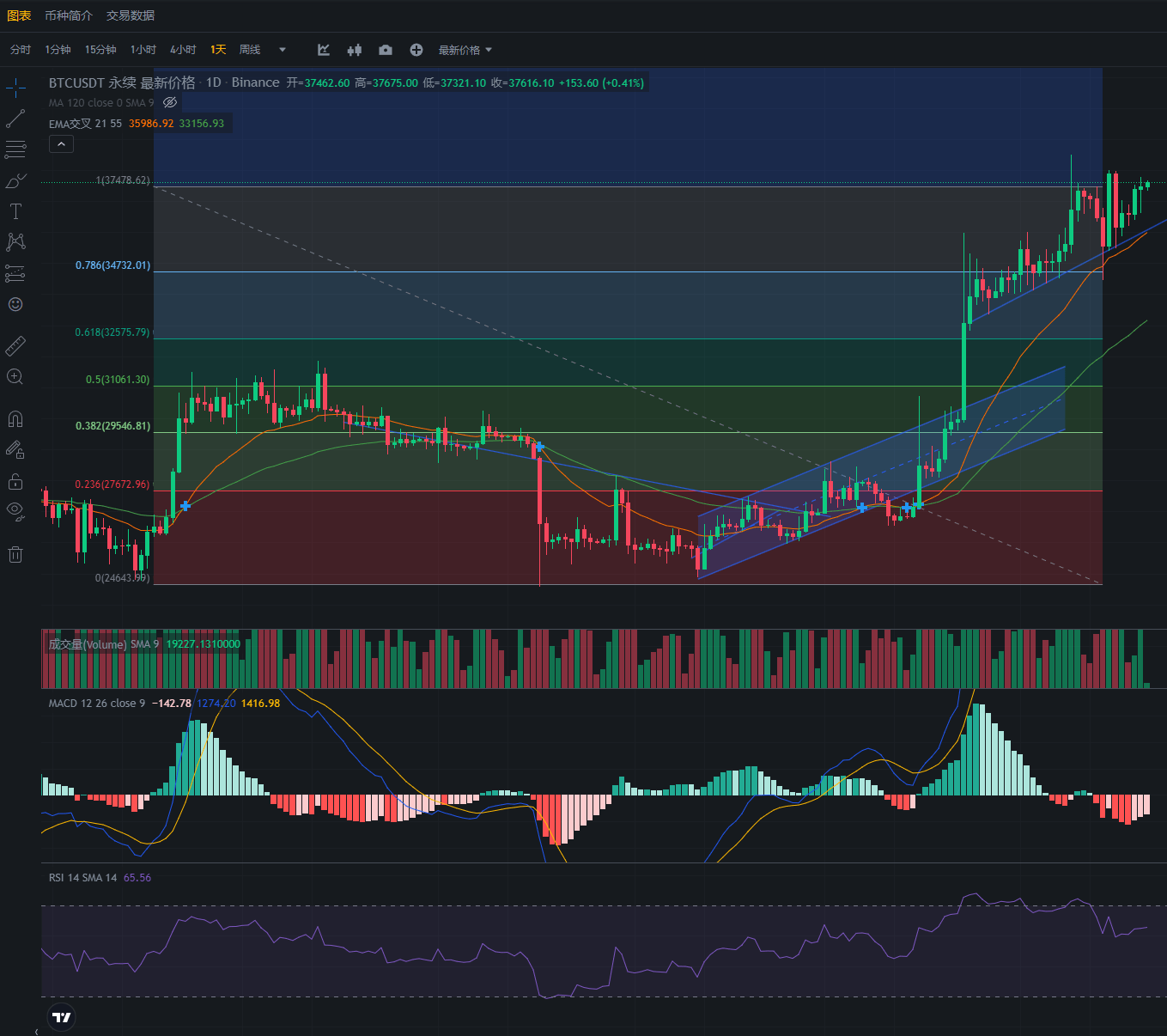Image resolution: width=1167 pixels, height=1036 pixels.
Task: Select the text annotation tool
Action: (15, 211)
